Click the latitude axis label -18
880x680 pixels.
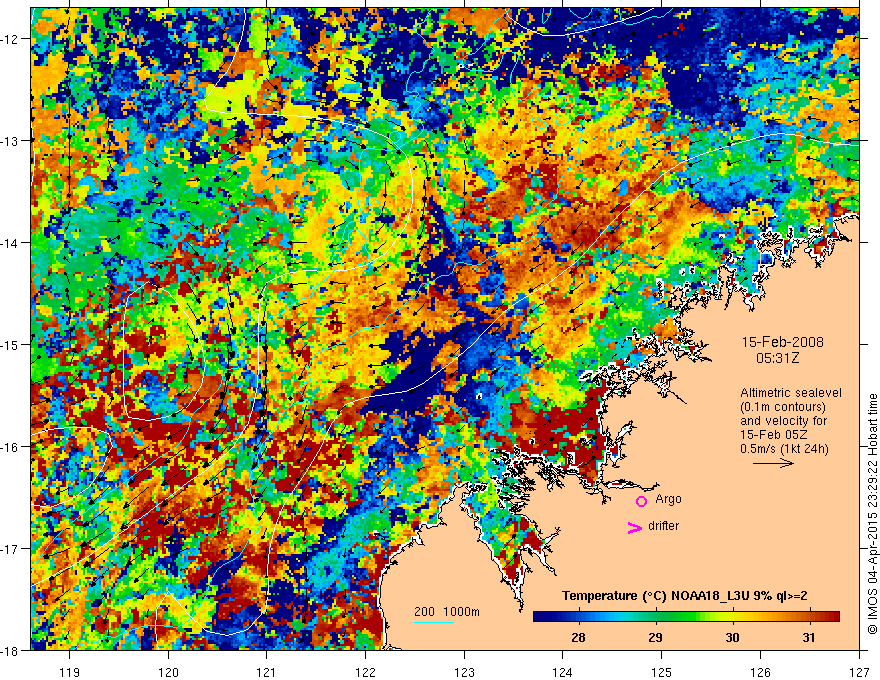[11, 650]
